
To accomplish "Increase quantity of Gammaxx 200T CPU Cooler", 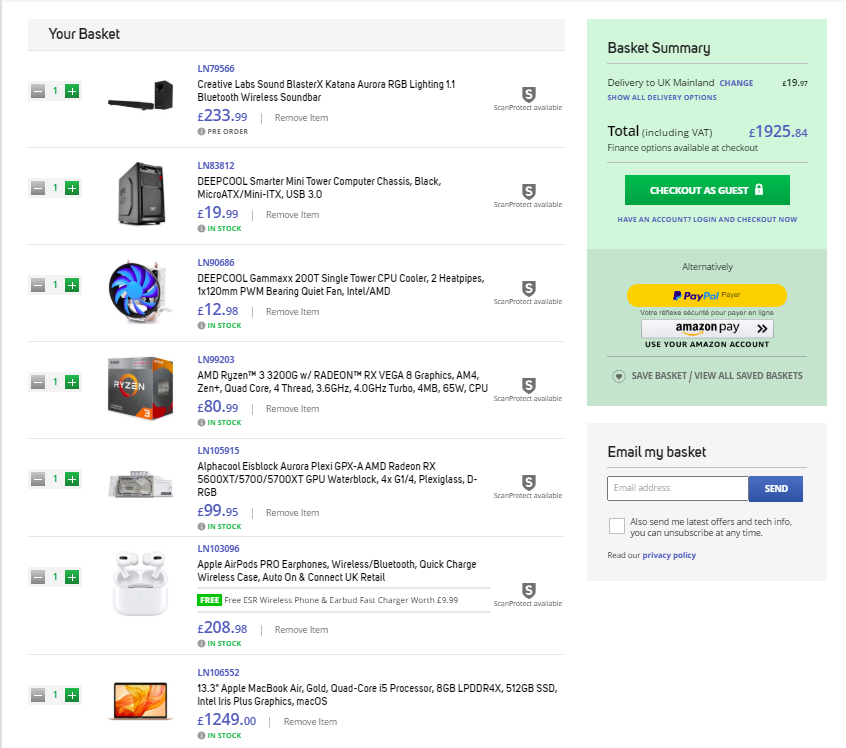I will [x=72, y=285].
